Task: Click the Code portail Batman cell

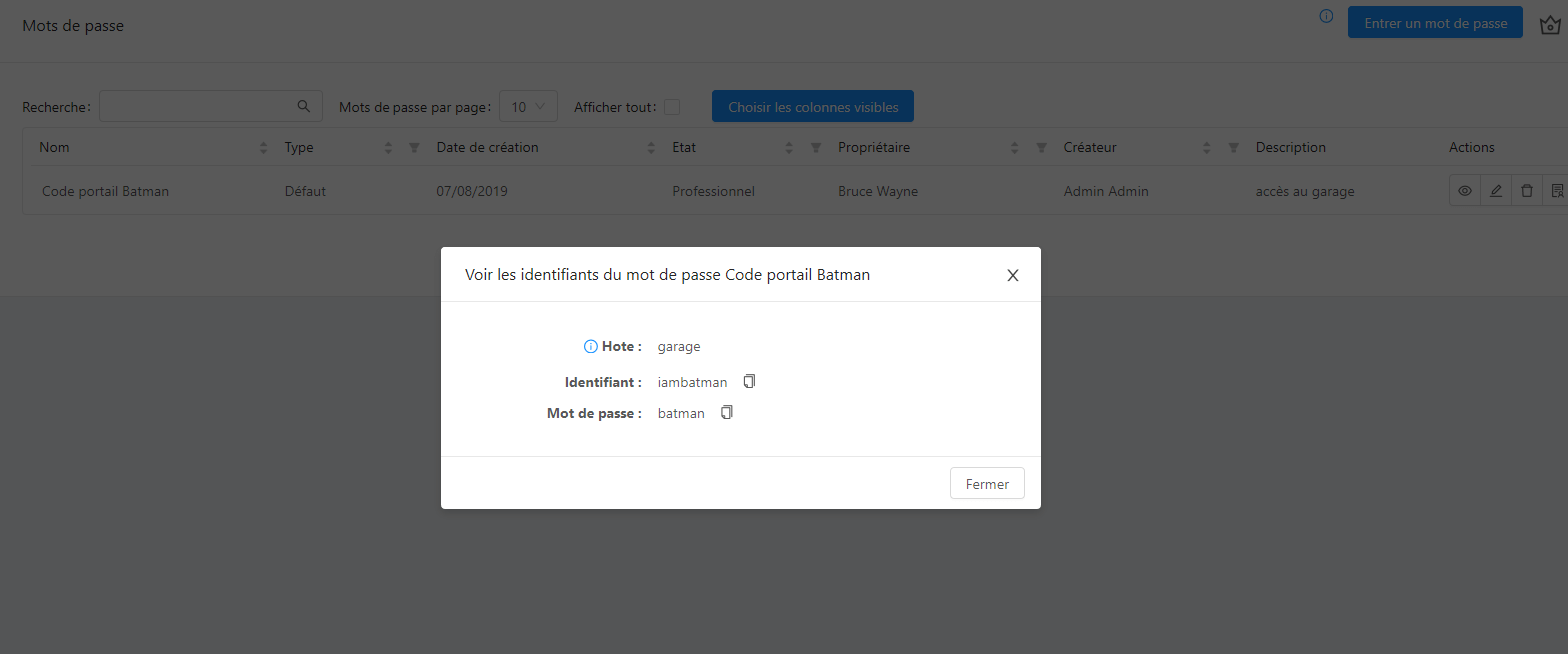Action: [x=105, y=191]
